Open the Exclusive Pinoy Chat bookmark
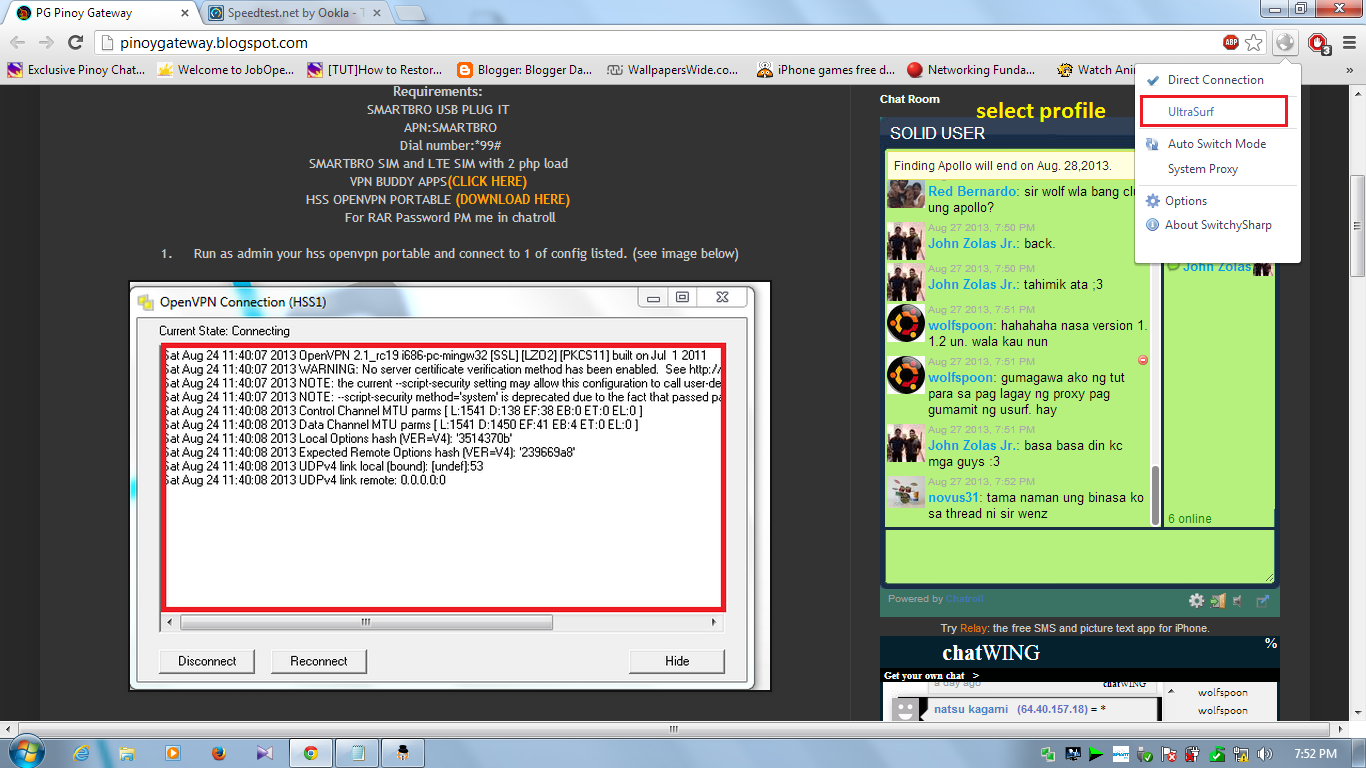 77,70
